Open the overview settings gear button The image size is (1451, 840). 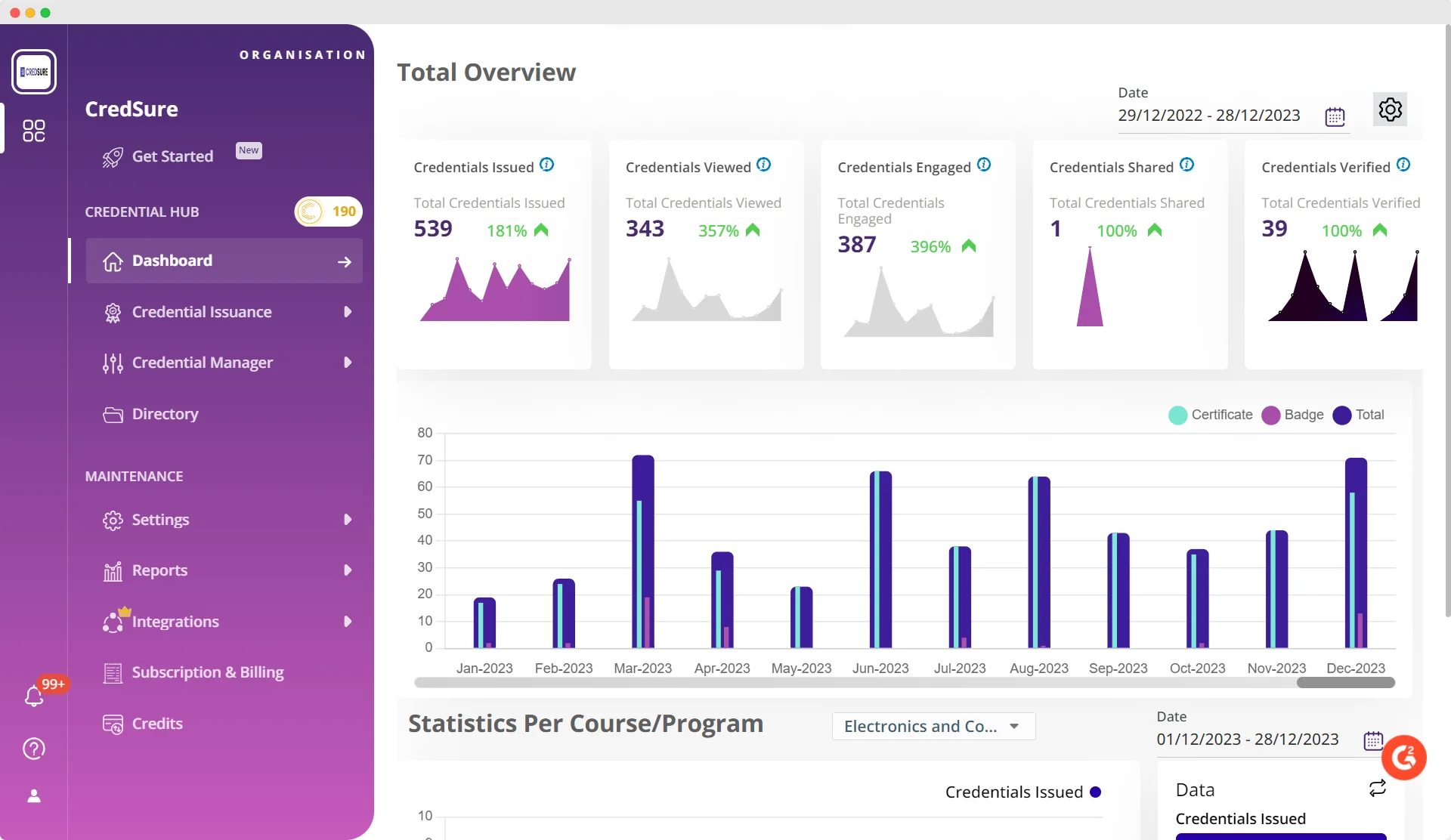pos(1390,110)
